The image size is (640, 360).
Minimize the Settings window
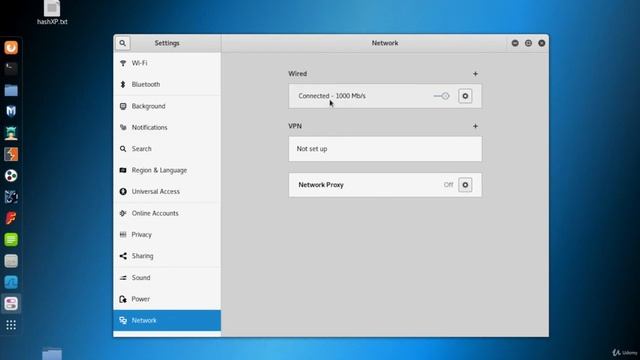tap(515, 43)
